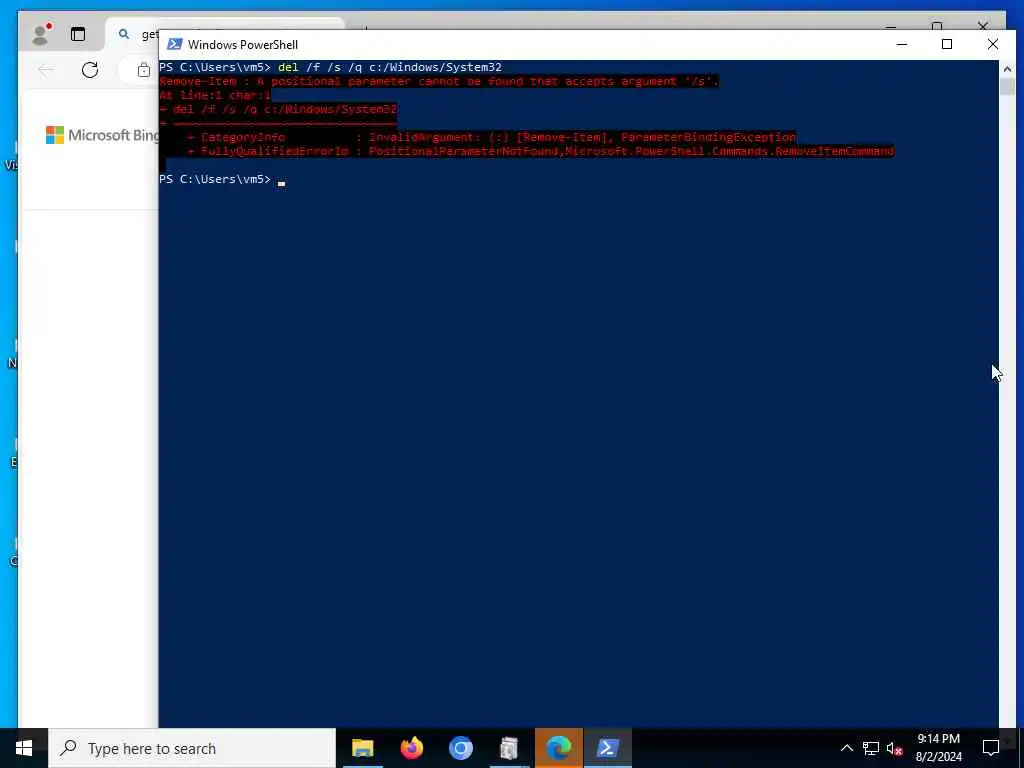Switch to Microsoft Edge in the taskbar
Screen dimensions: 1024x768
tap(558, 748)
